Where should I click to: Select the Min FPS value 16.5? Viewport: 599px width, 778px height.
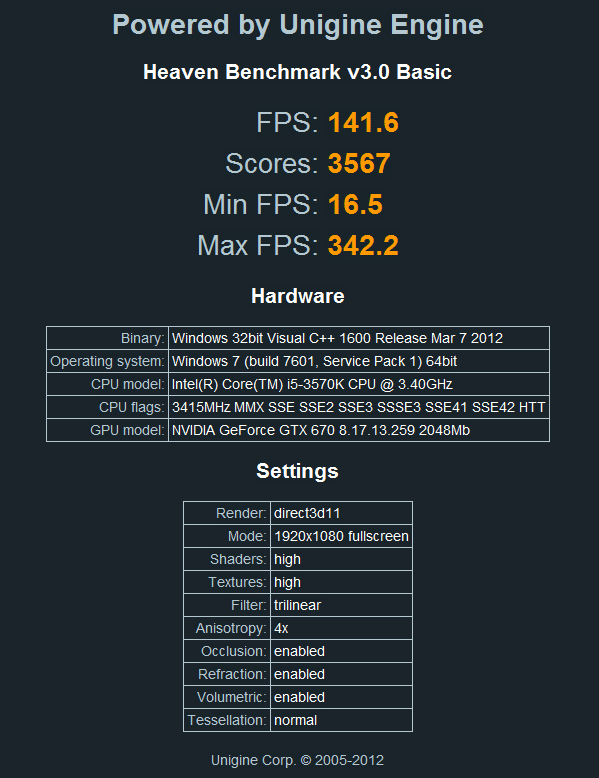tap(355, 204)
